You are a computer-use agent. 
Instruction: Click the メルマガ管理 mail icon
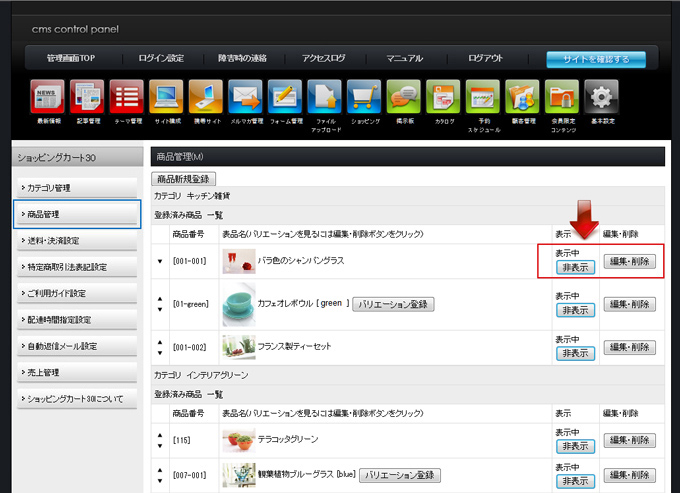(x=245, y=98)
